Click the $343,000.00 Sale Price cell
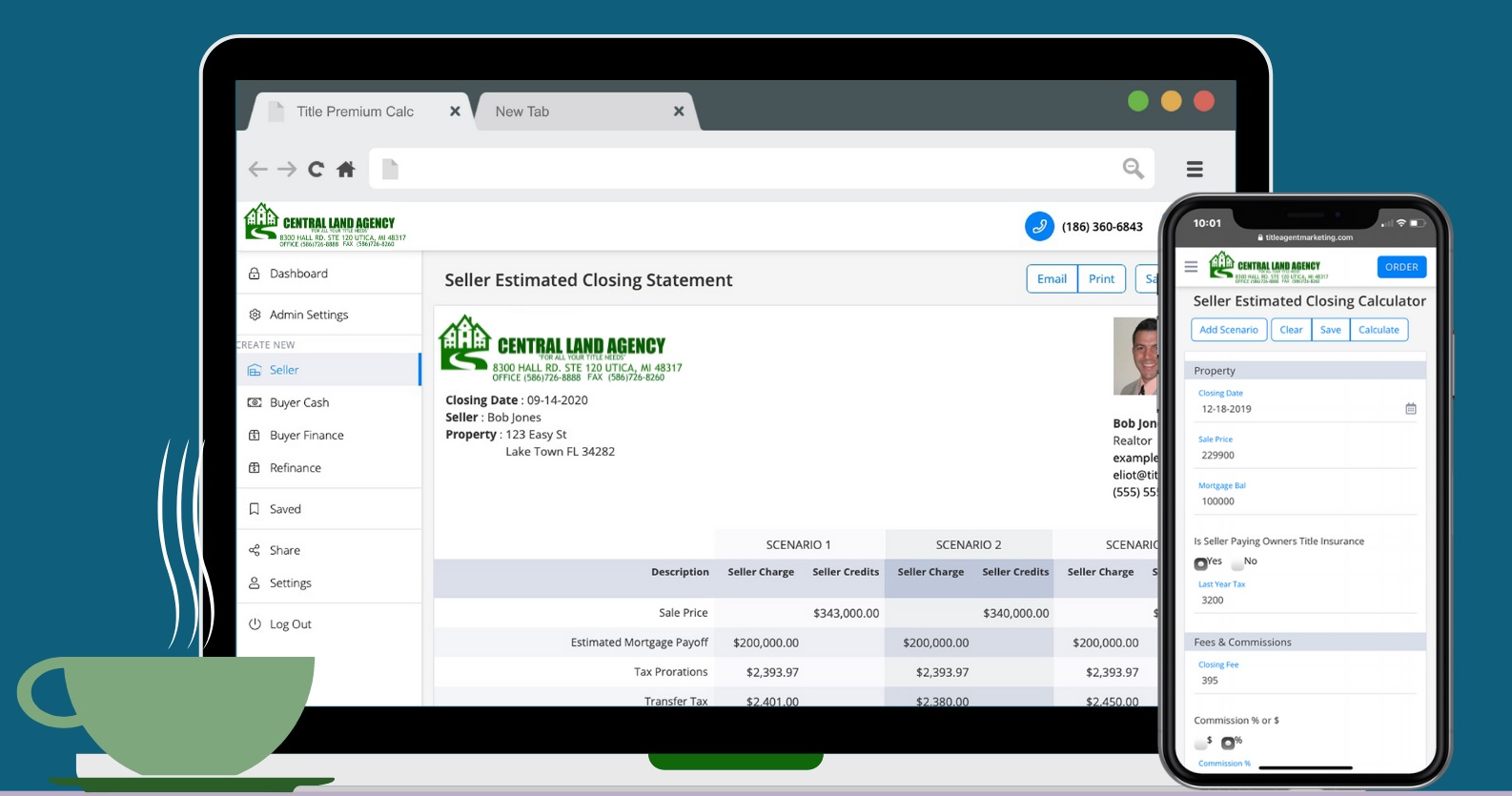This screenshot has width=1512, height=796. (x=846, y=613)
